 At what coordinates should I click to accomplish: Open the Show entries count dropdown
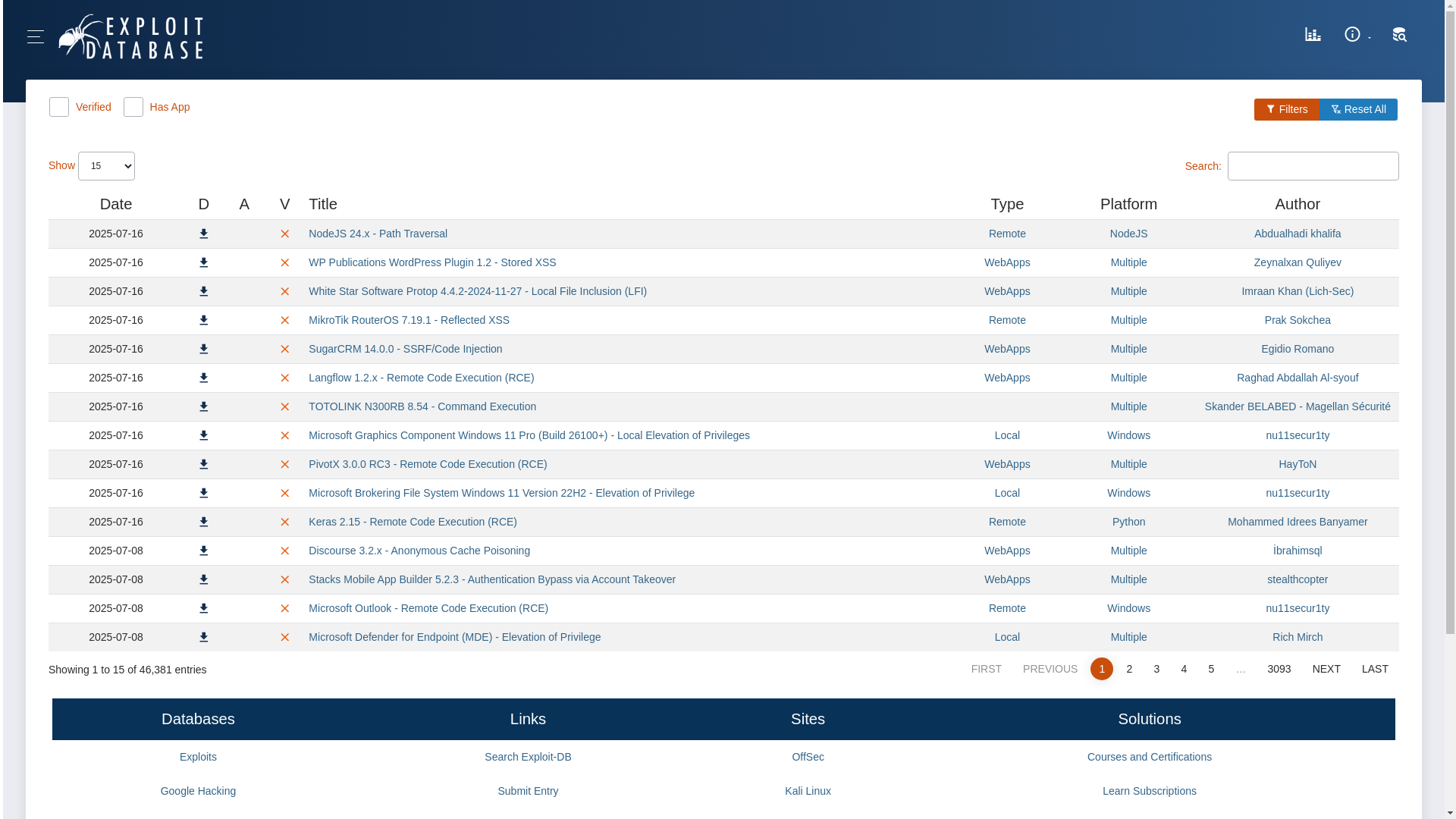(x=106, y=166)
